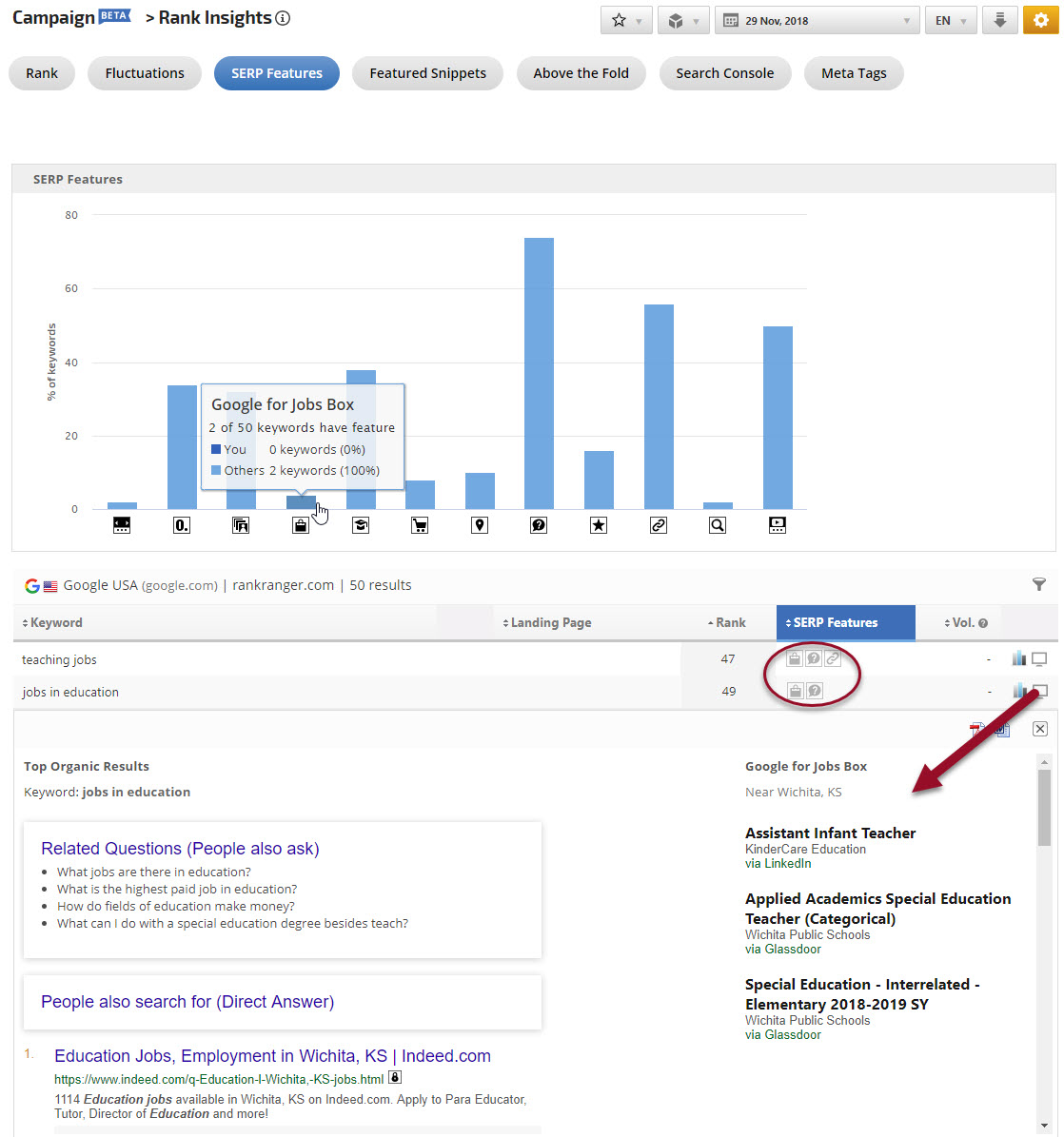Screen dimensions: 1064x1137
Task: Click the site links chain chart icon
Action: coord(659,525)
